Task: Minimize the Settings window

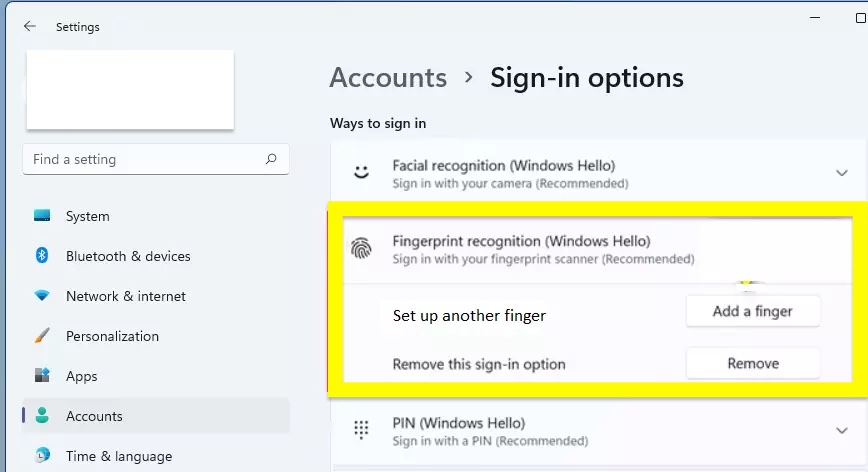Action: (x=815, y=18)
